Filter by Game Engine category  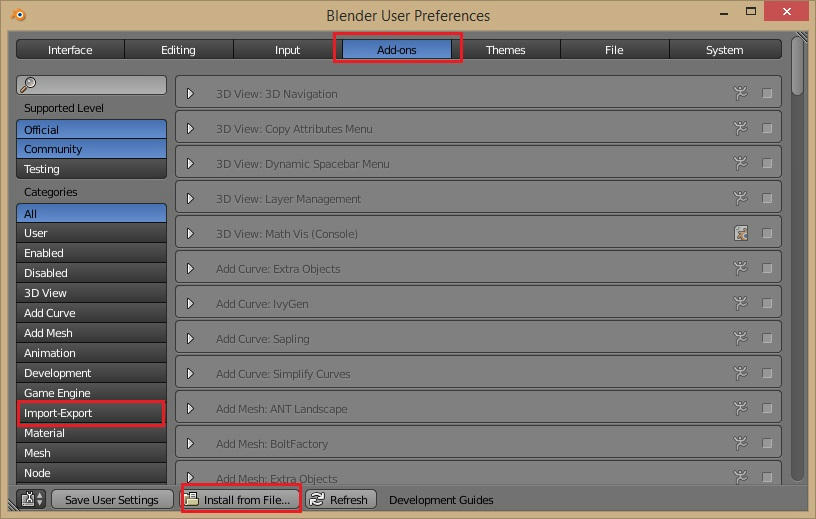92,393
